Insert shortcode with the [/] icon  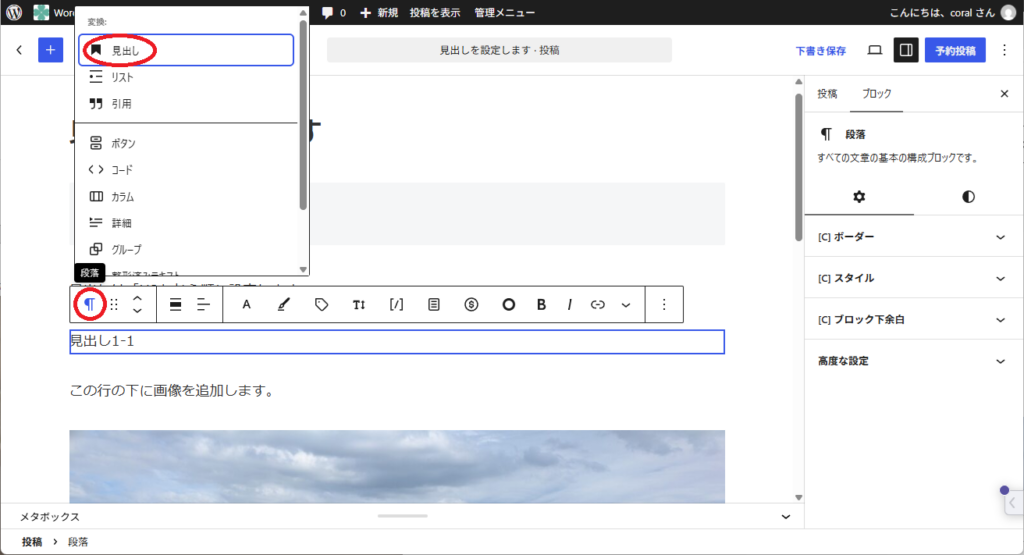[396, 304]
